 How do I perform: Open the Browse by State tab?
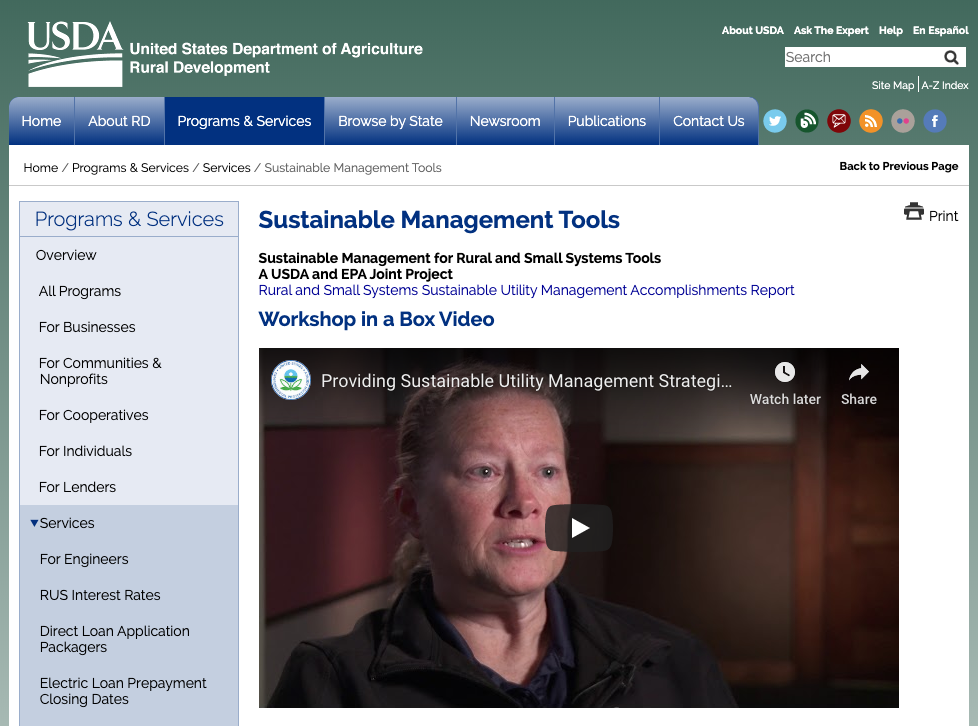click(390, 121)
